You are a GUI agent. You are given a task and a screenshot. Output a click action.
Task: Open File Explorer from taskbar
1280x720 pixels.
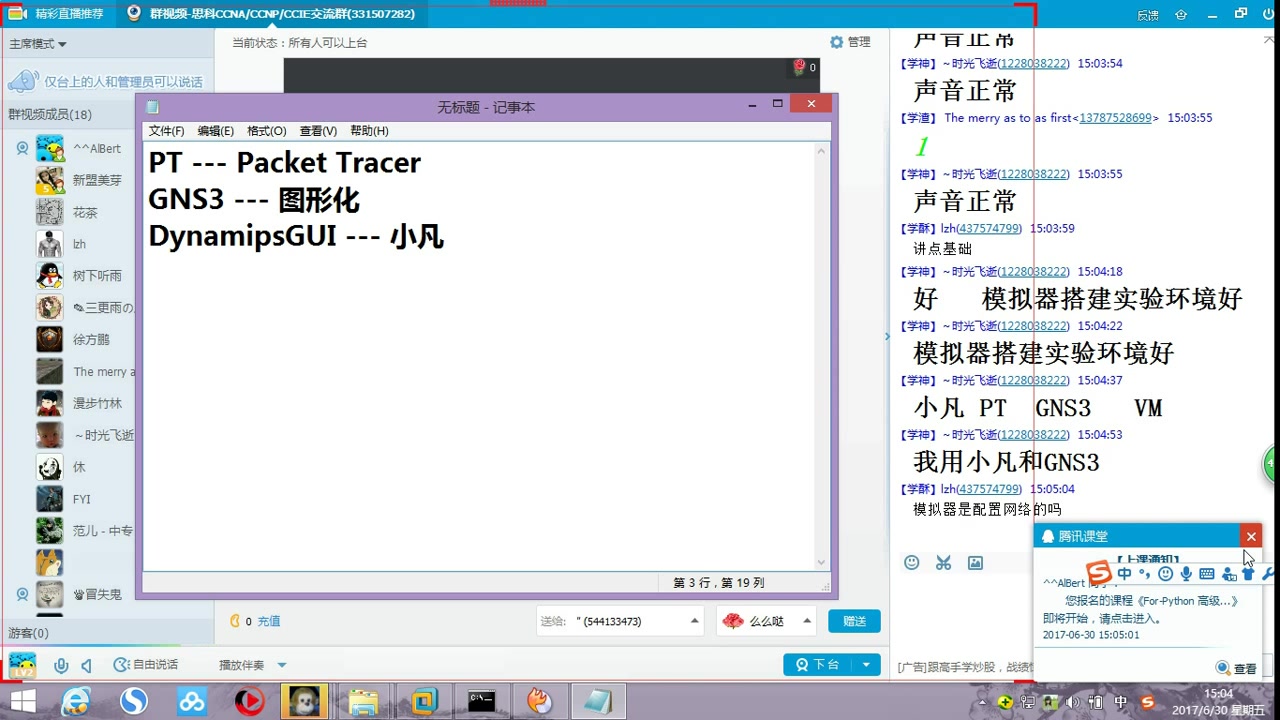coord(365,702)
